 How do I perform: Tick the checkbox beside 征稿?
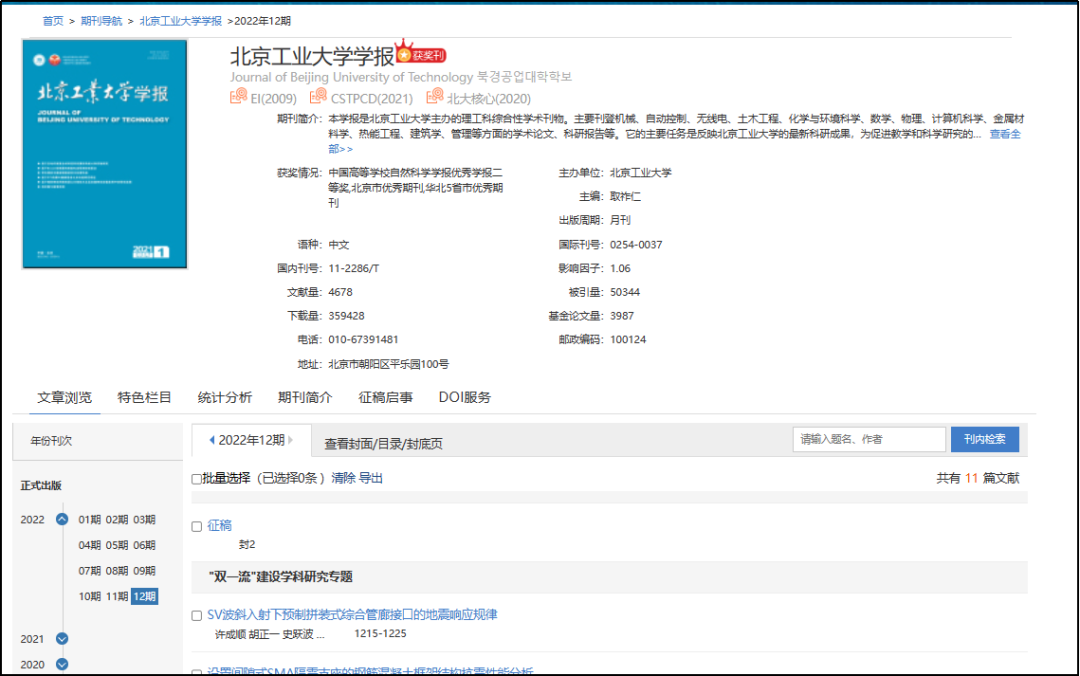tap(196, 526)
